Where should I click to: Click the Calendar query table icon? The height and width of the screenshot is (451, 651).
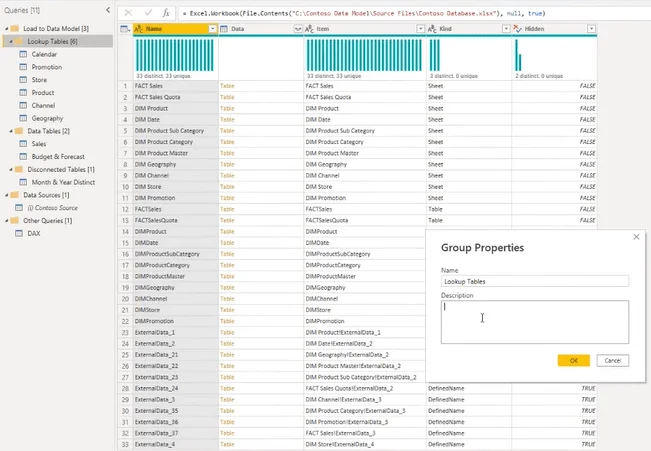(x=23, y=54)
